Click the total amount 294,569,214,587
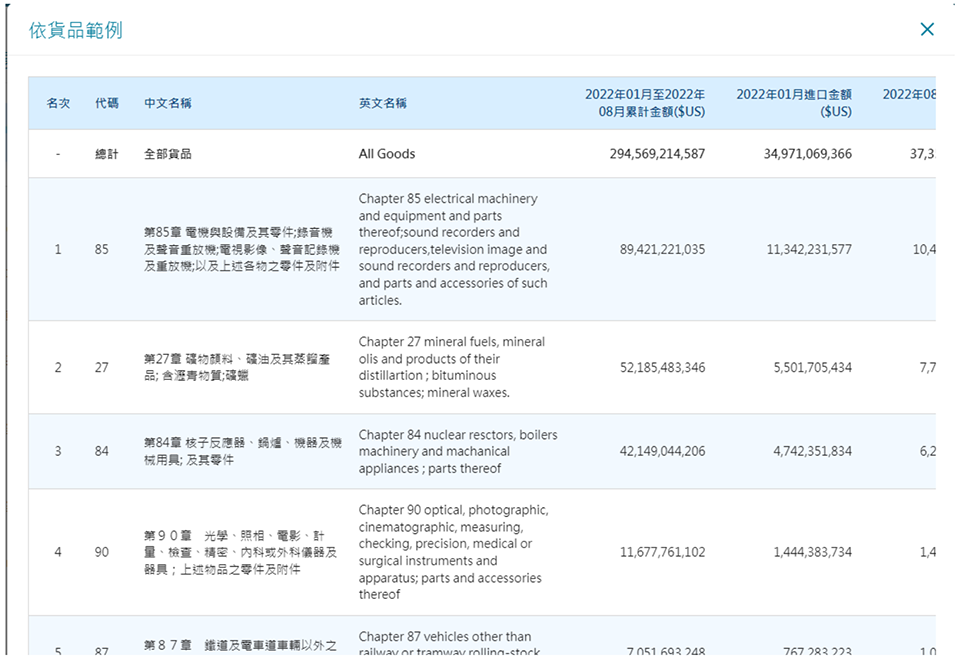The height and width of the screenshot is (662, 958). coord(657,154)
